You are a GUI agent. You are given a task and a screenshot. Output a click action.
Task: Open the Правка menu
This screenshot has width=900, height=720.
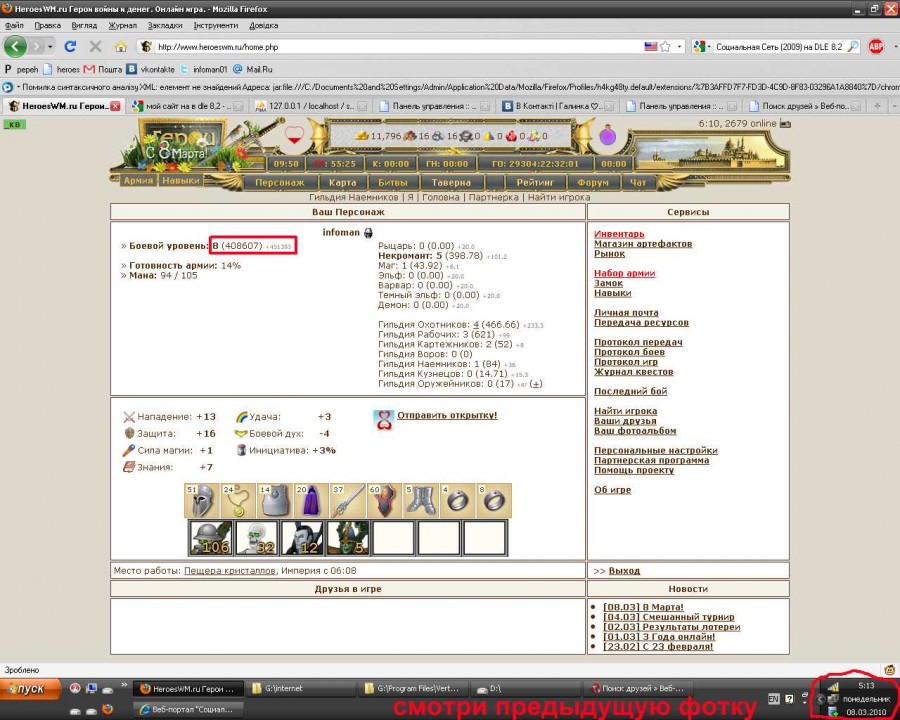[x=47, y=25]
